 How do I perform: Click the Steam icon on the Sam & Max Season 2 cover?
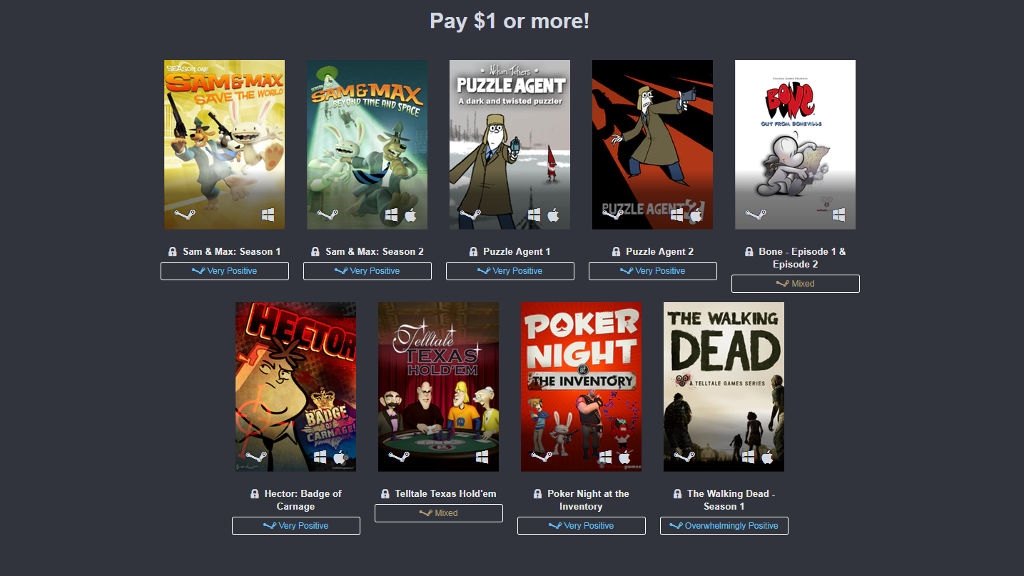(x=327, y=214)
